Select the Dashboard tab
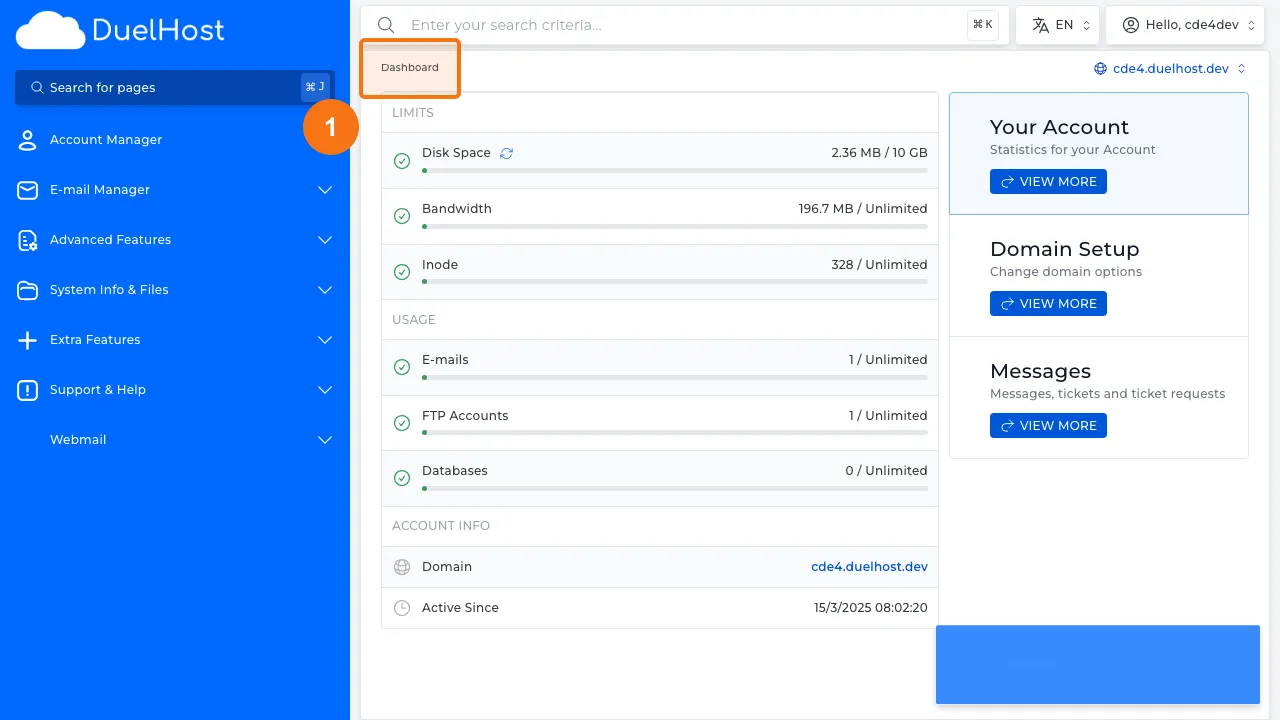The image size is (1280, 720). tap(409, 67)
